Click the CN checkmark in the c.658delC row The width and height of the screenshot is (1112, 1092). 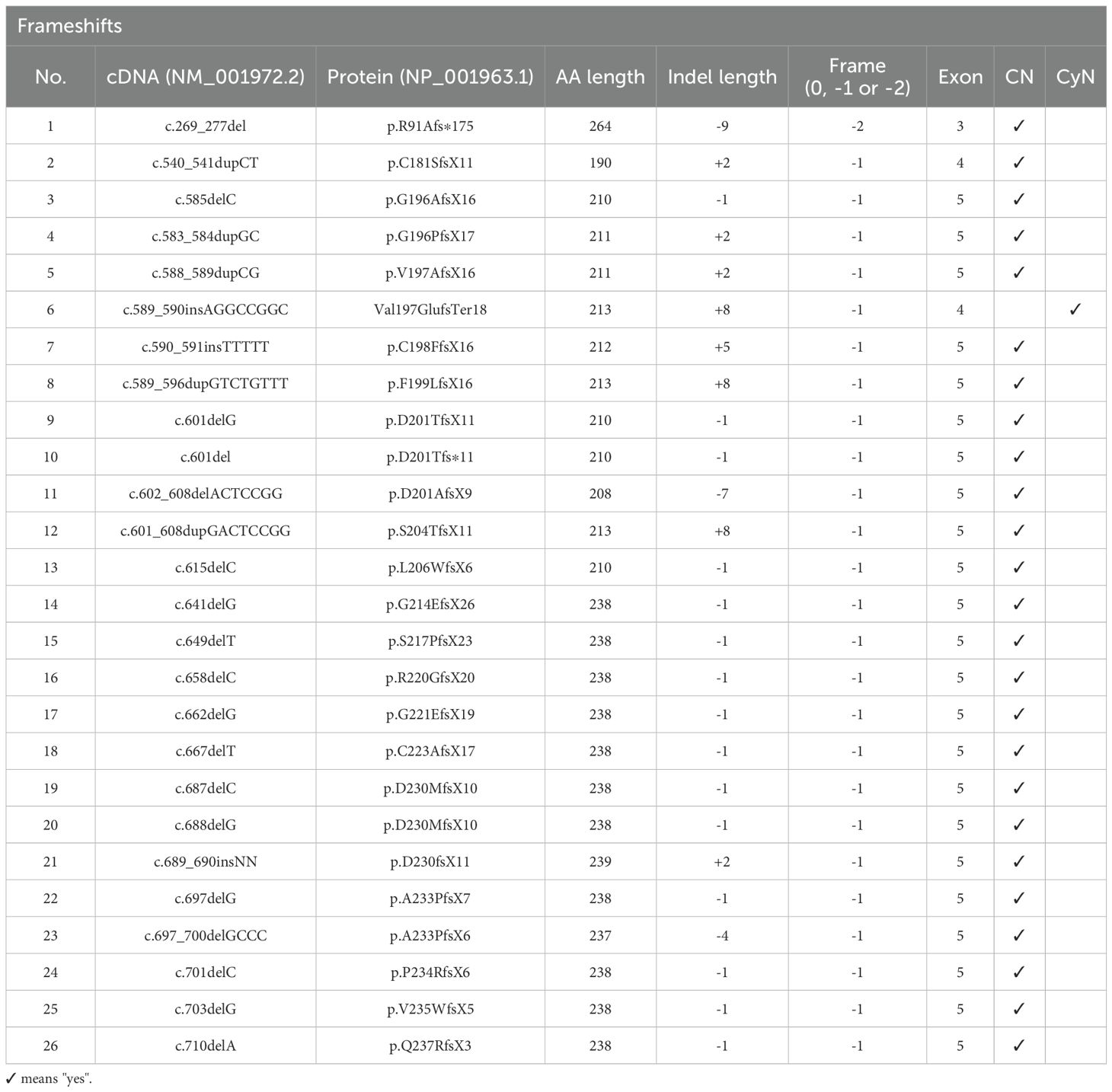click(x=1019, y=678)
